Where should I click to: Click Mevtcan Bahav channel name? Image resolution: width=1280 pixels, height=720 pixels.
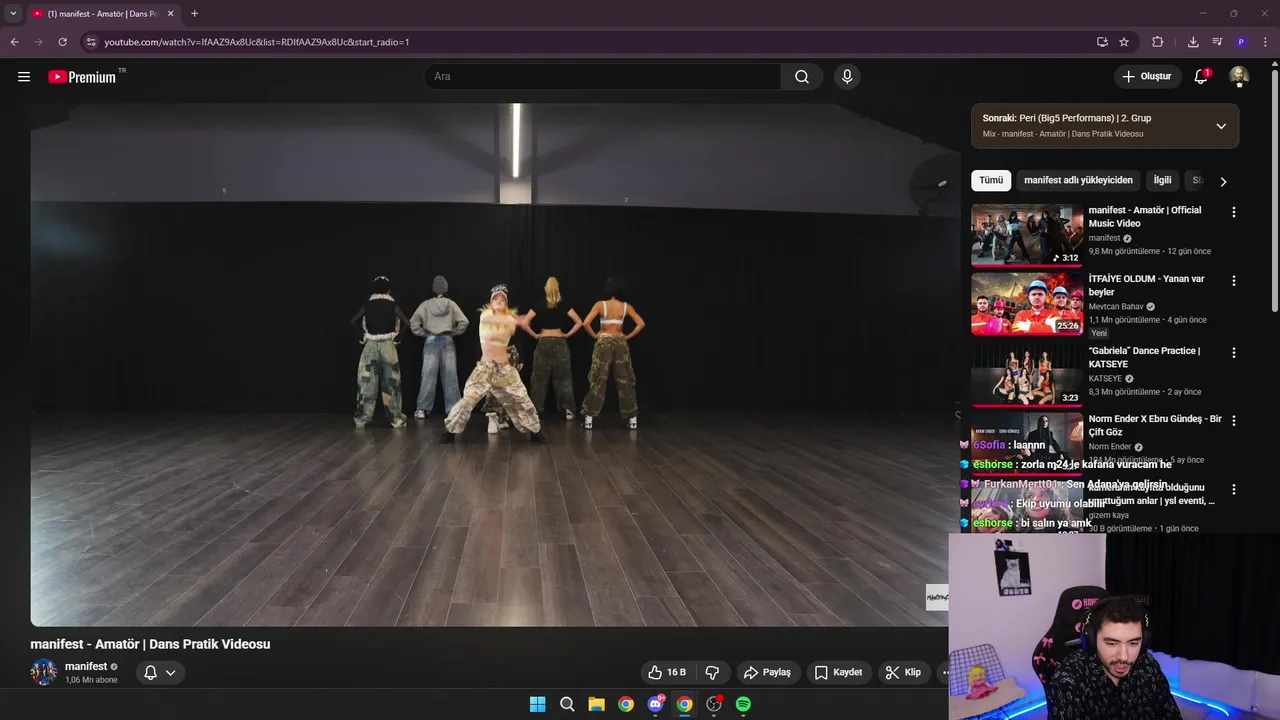[1115, 306]
